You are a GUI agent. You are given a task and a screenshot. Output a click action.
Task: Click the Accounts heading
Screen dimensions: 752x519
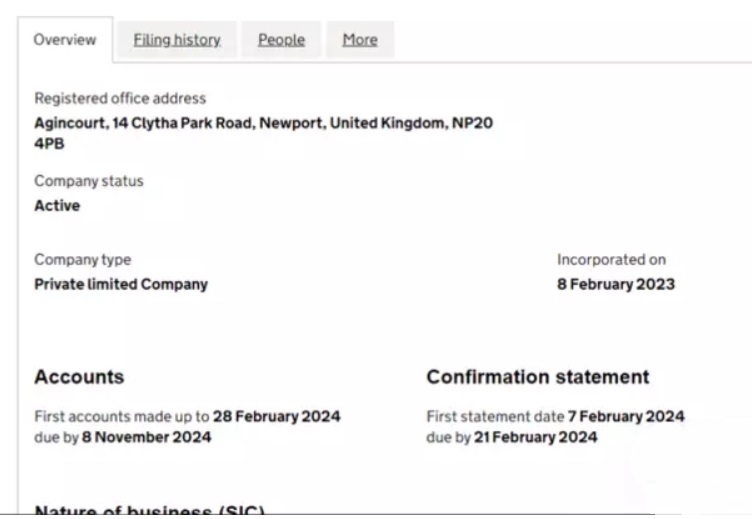click(x=79, y=377)
